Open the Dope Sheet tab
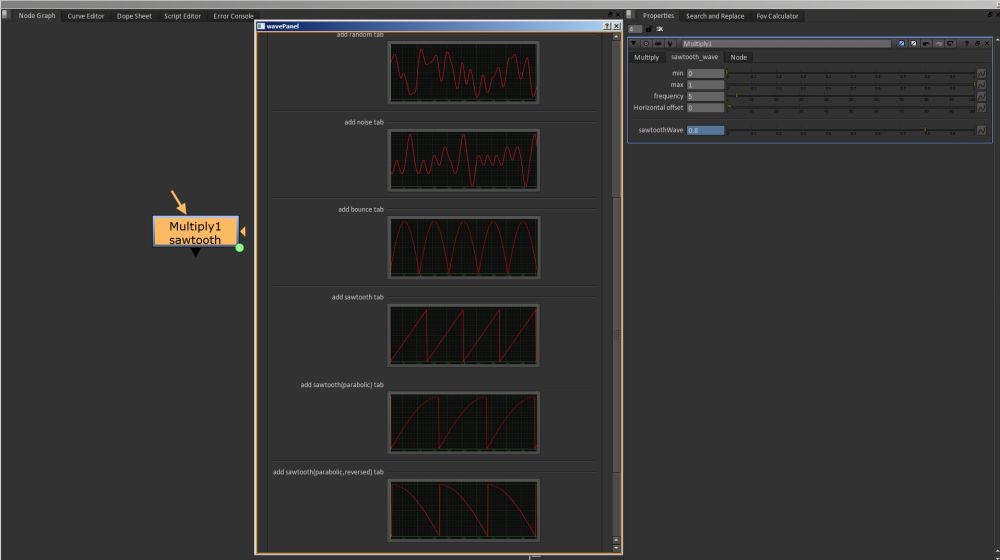The height and width of the screenshot is (560, 1000). [134, 16]
